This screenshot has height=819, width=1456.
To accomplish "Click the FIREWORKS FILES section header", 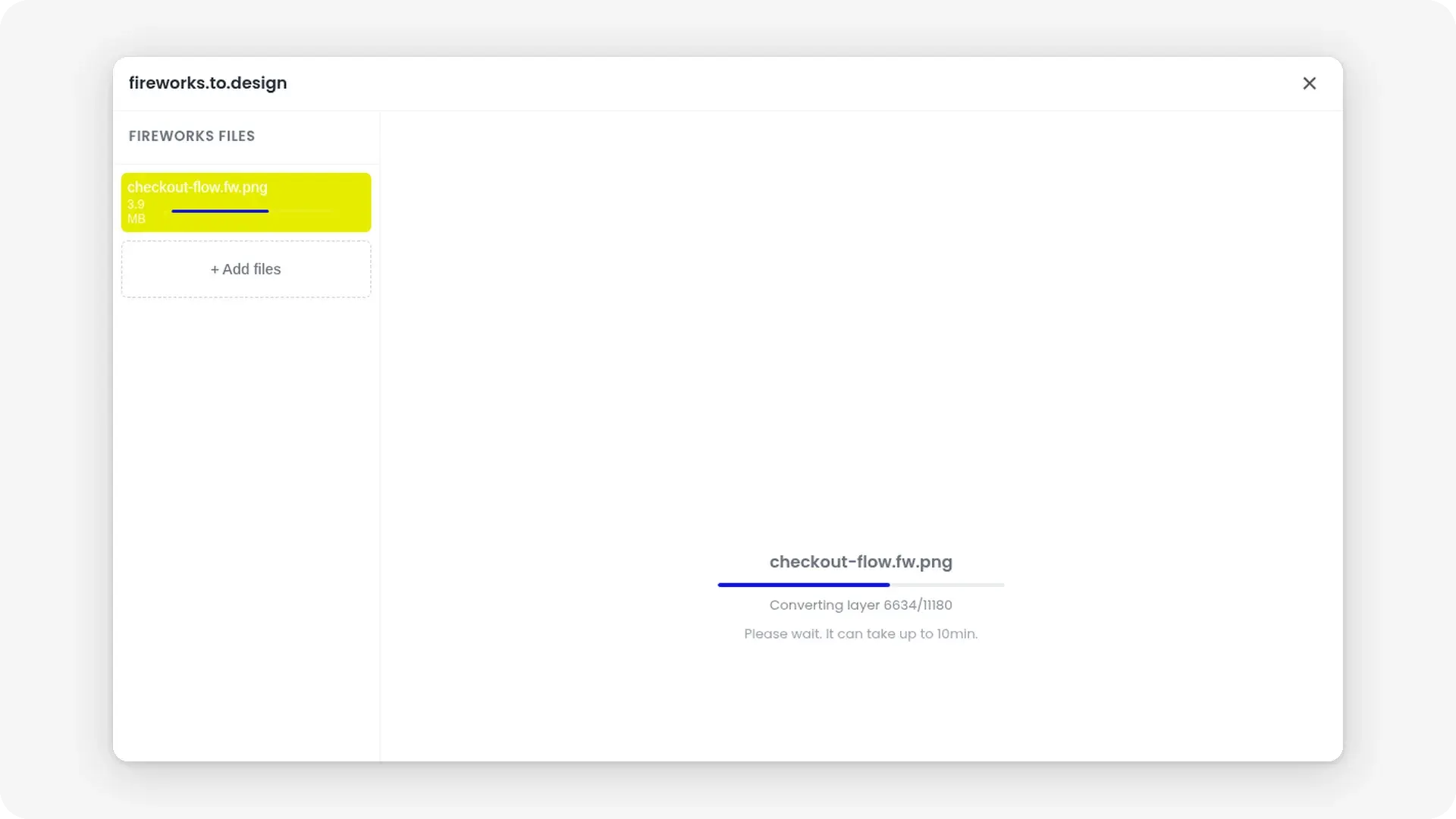I will (x=192, y=136).
